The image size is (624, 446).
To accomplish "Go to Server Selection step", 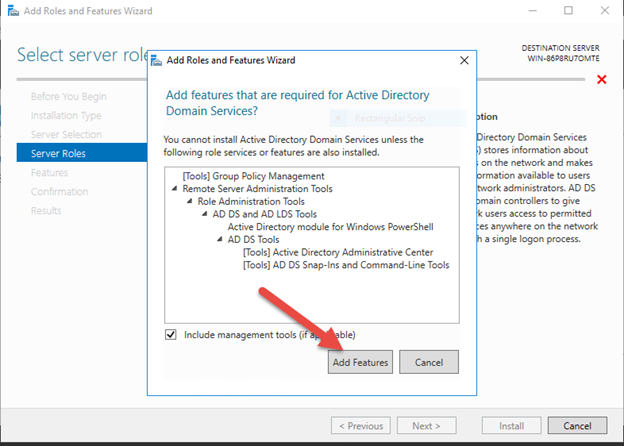I will point(66,134).
